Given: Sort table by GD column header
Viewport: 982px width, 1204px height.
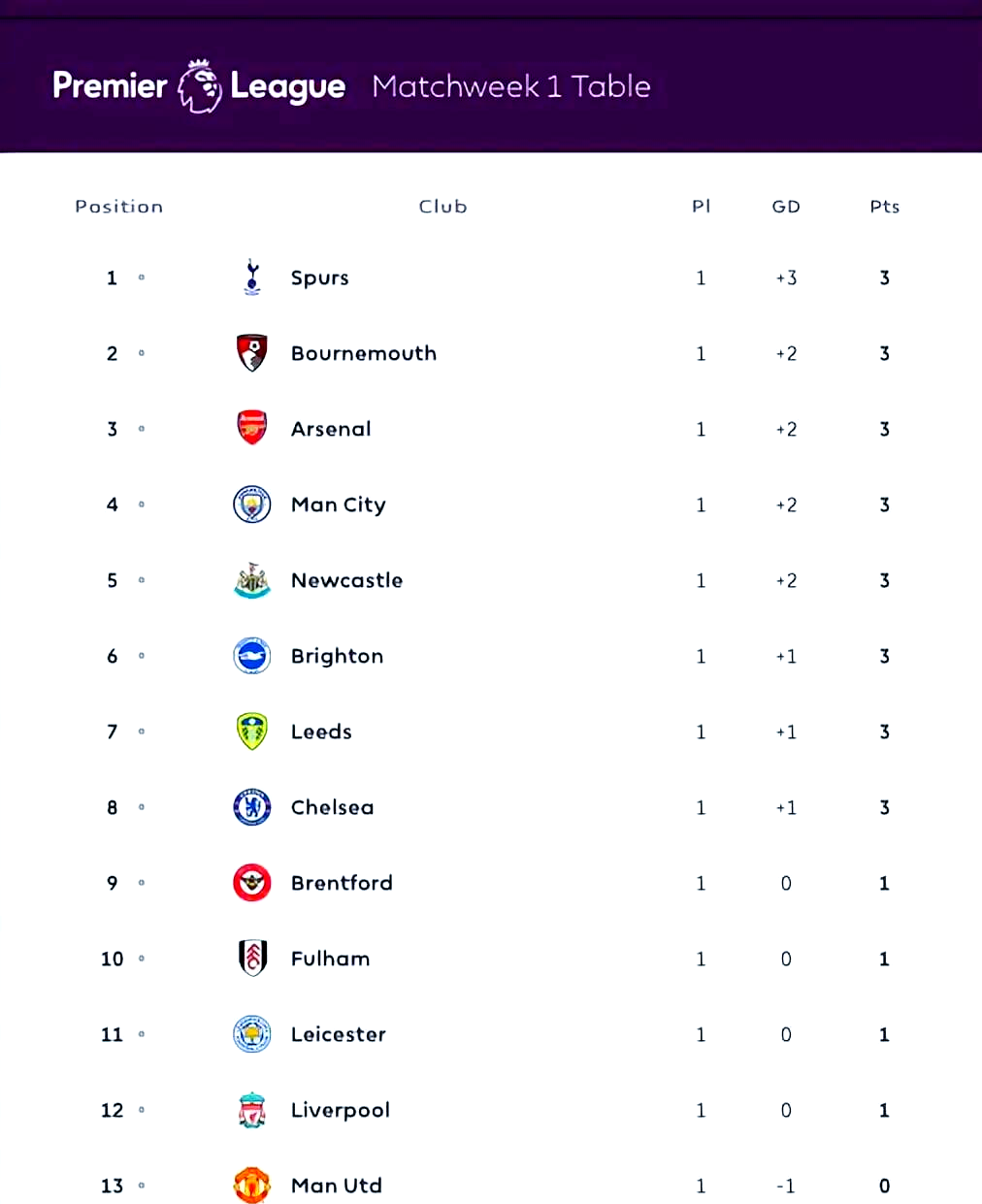Looking at the screenshot, I should [x=786, y=207].
